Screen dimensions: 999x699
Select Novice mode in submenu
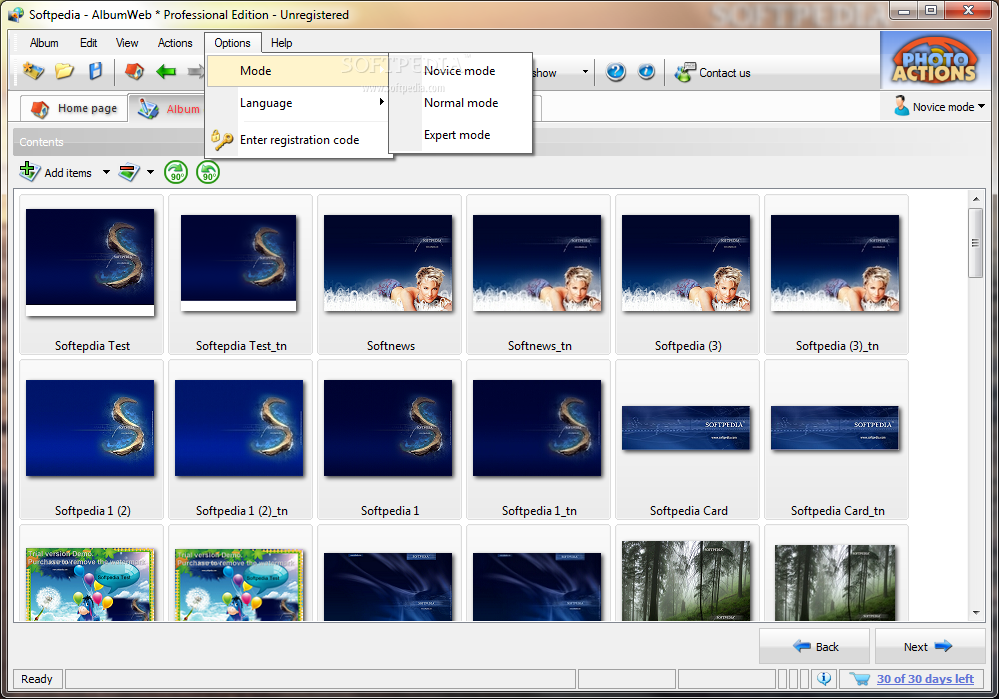(x=460, y=71)
